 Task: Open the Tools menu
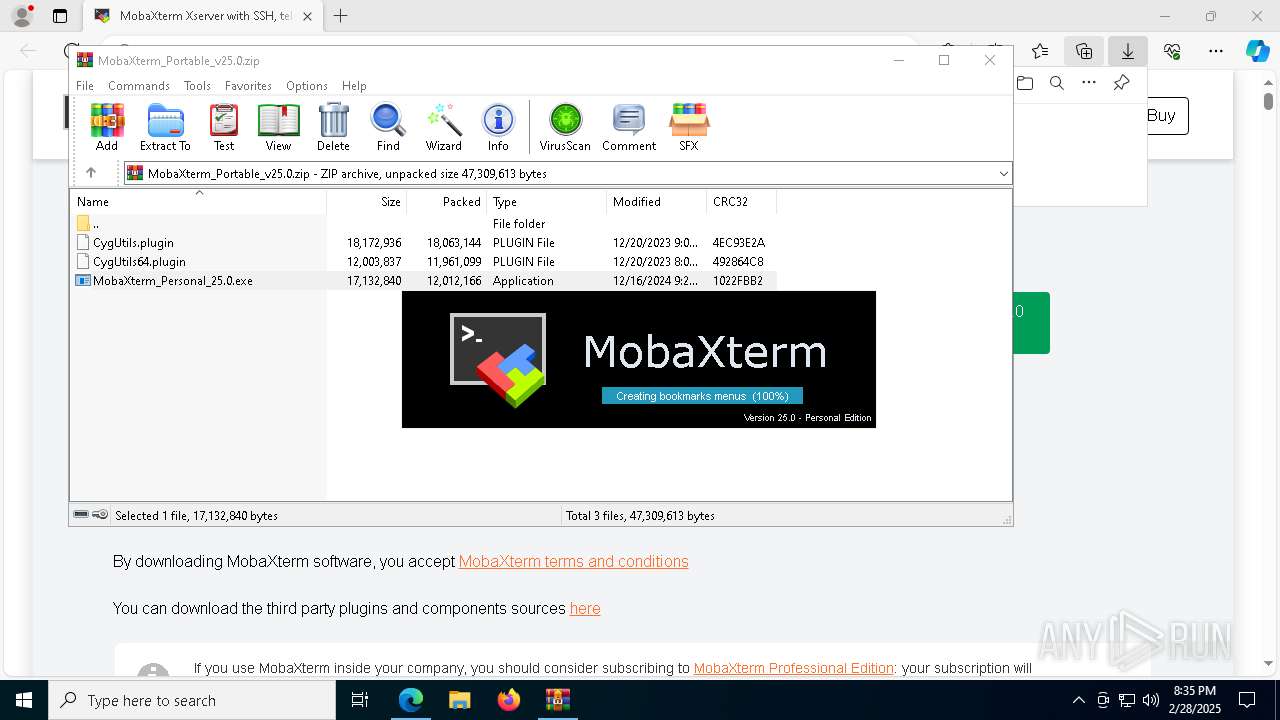[x=197, y=86]
